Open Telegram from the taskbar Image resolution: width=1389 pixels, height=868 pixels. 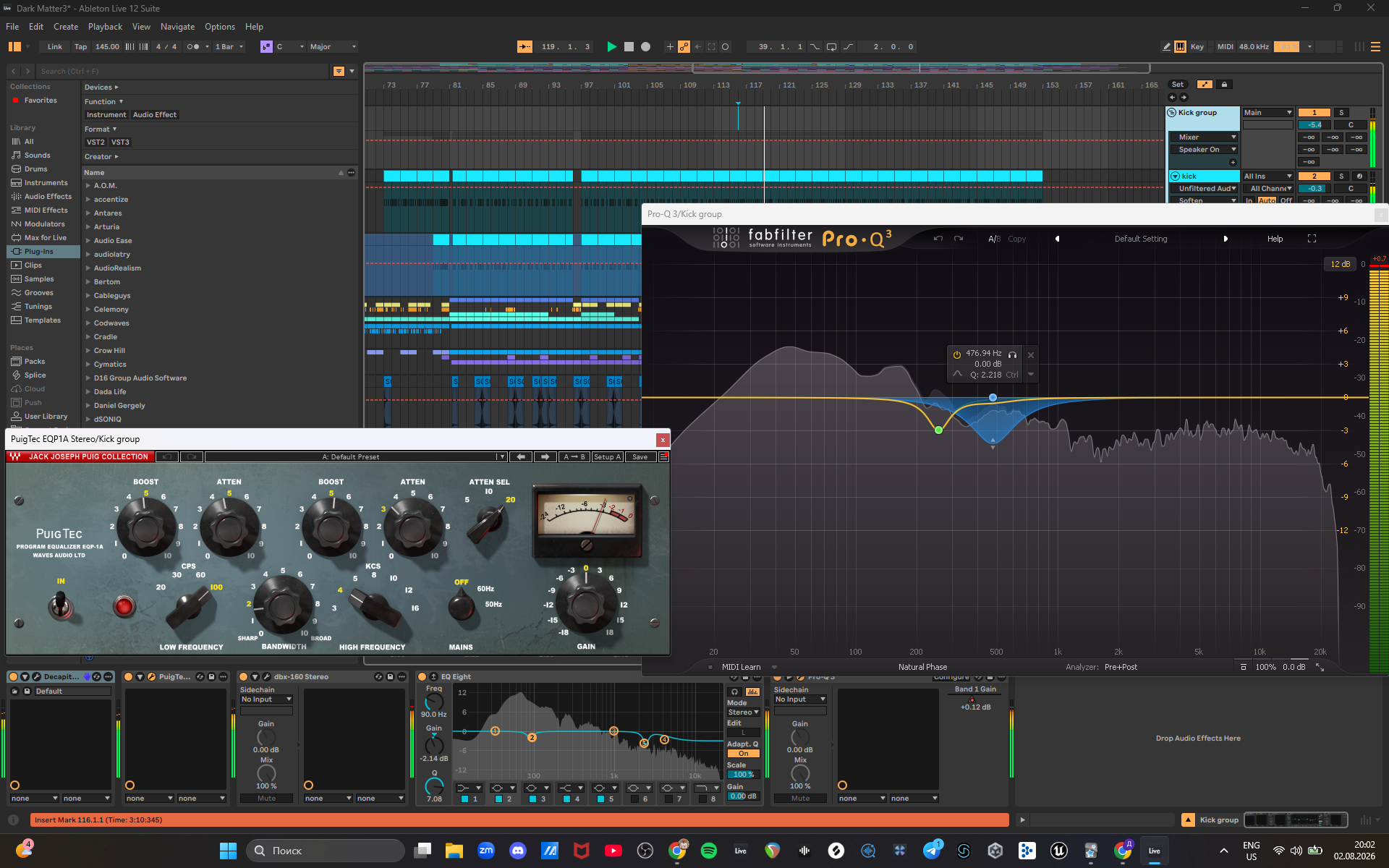click(x=932, y=851)
